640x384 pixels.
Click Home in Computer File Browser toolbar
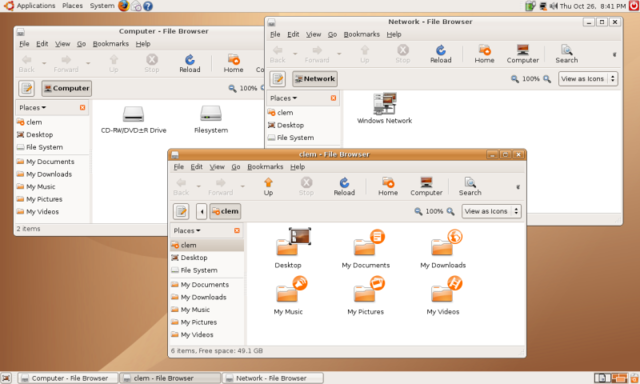(x=233, y=64)
